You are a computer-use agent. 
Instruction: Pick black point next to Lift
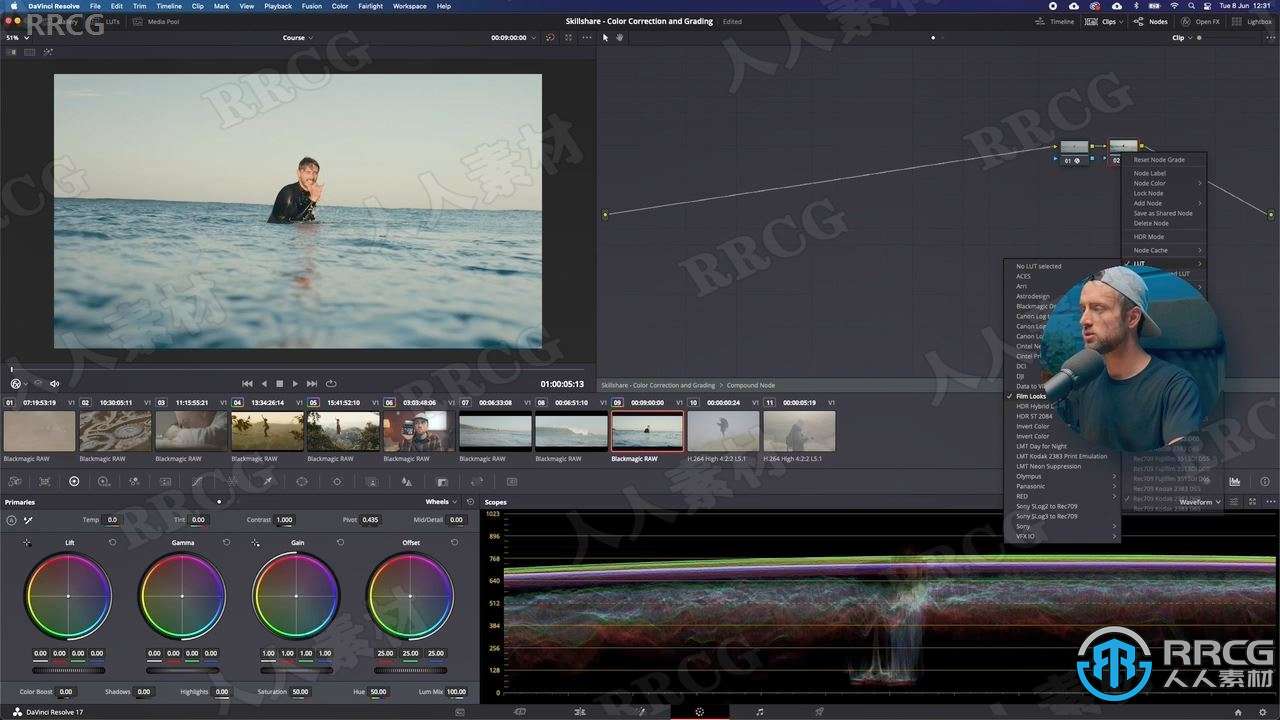[27, 542]
